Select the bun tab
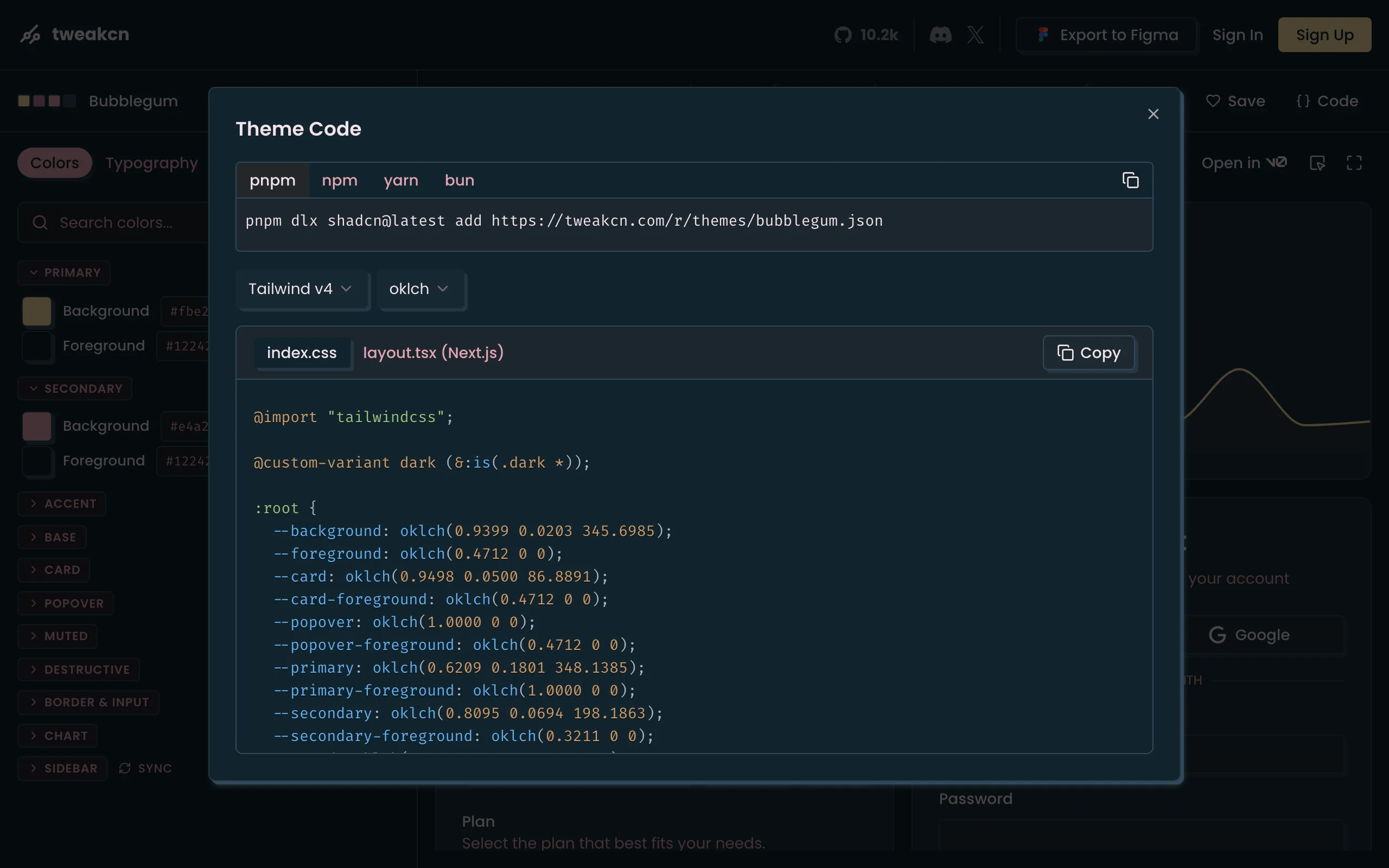 [x=459, y=180]
